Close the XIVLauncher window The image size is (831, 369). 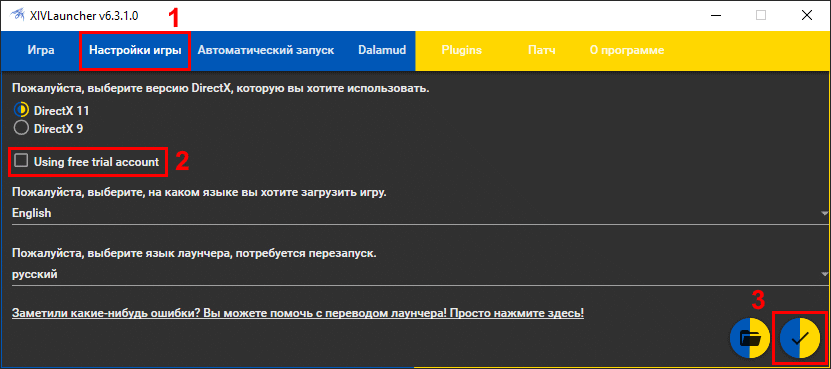coord(807,15)
